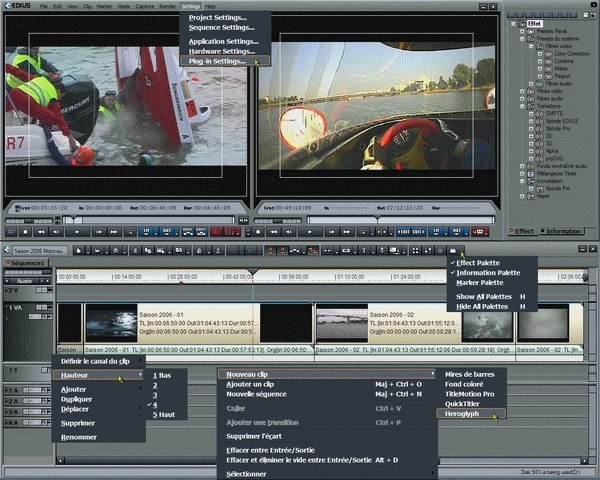The height and width of the screenshot is (480, 600).
Task: Adjust the left player shuttle slider
Action: point(29,221)
